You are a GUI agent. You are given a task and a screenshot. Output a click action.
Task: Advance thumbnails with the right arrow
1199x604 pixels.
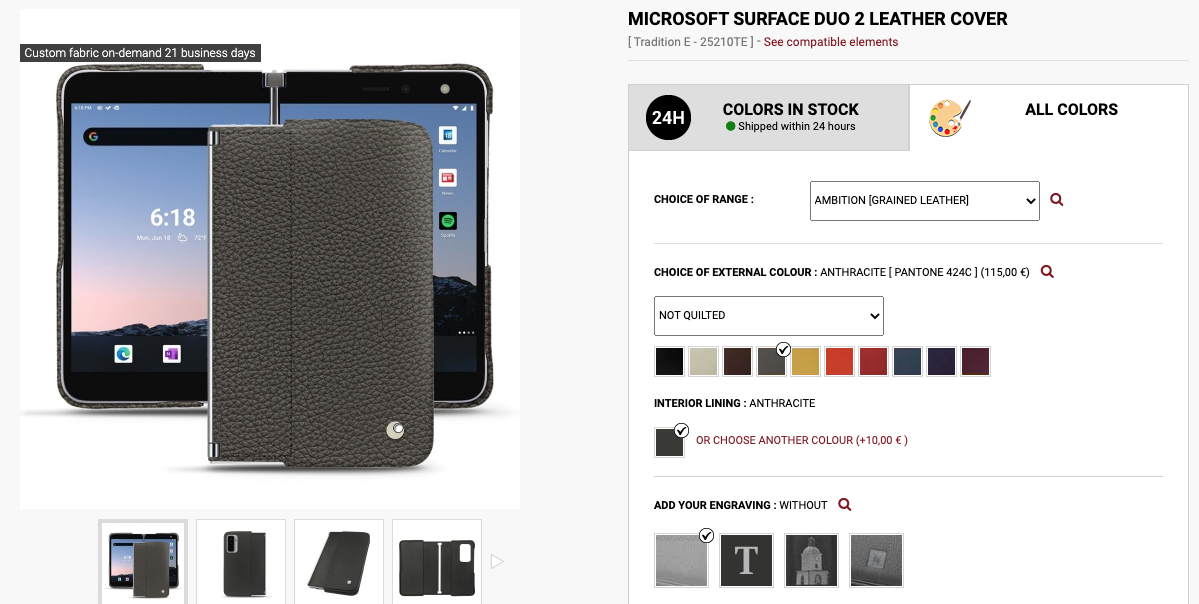497,562
